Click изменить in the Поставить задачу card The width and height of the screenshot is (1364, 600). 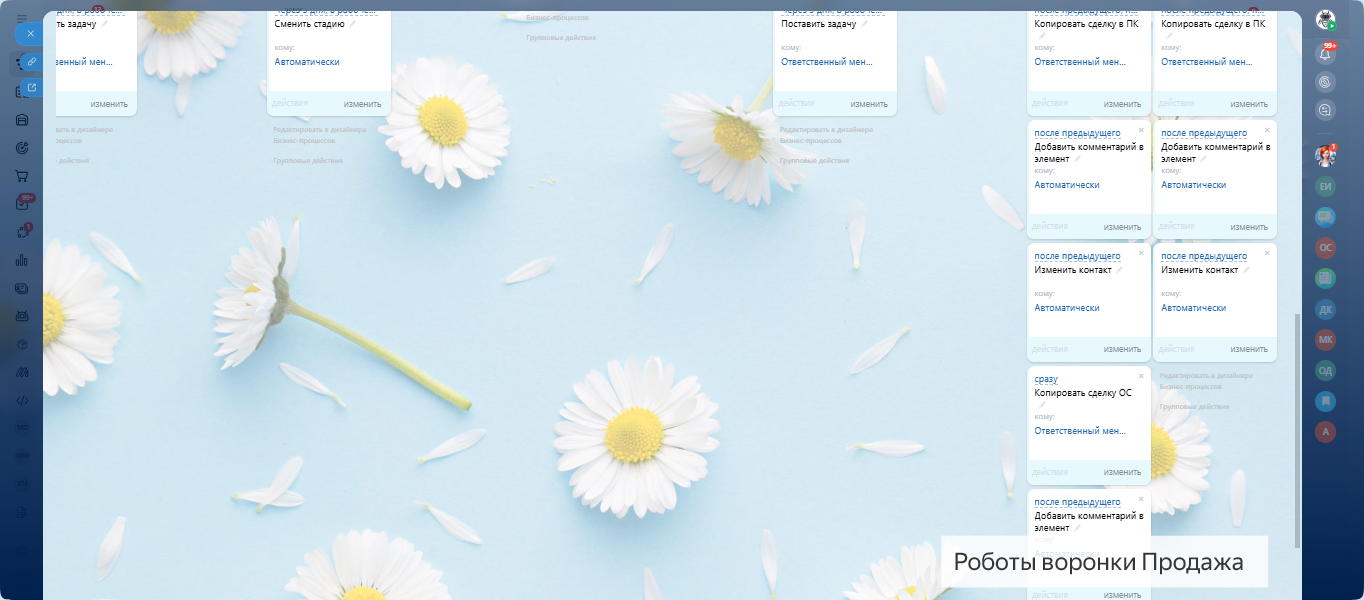[869, 104]
